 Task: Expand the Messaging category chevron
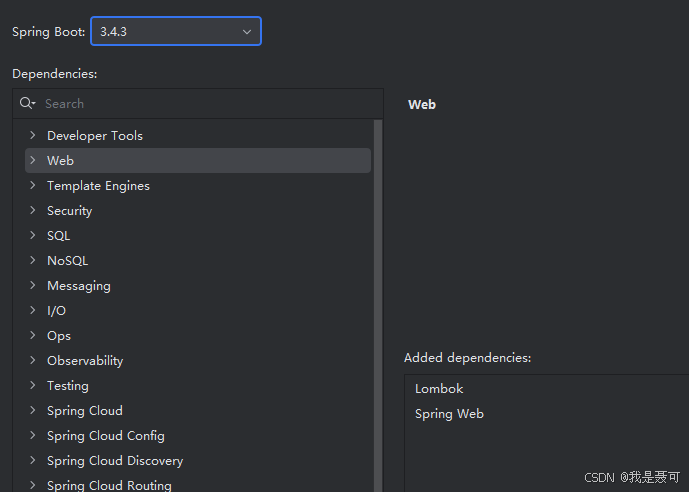(33, 286)
